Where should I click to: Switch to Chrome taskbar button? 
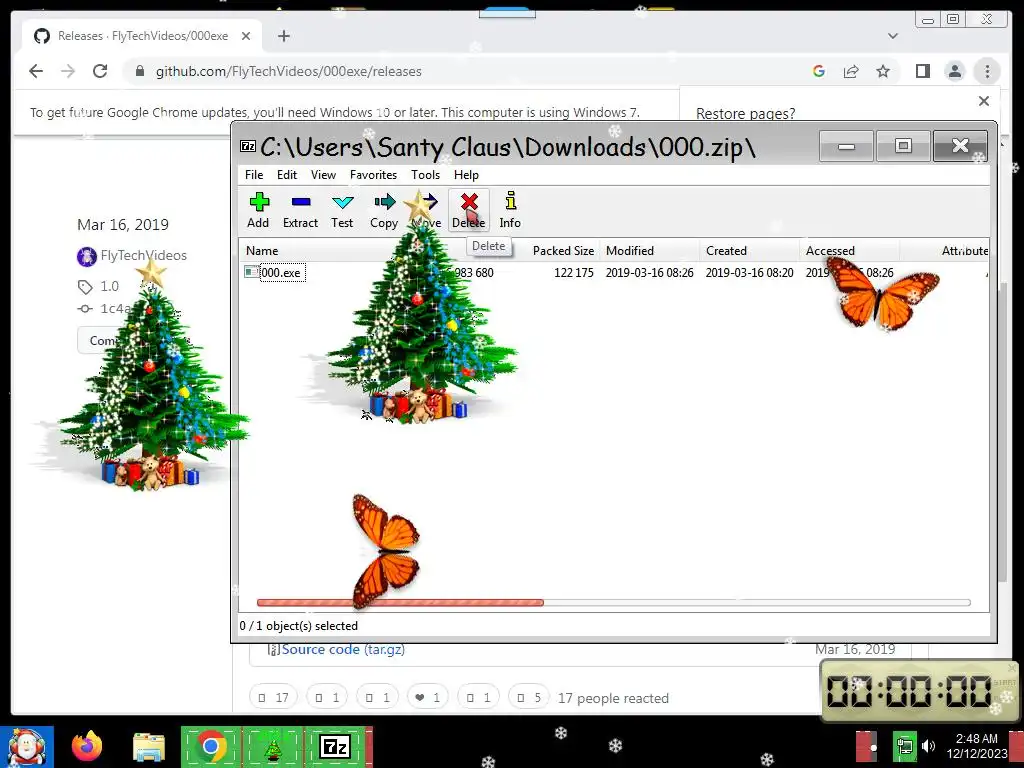[211, 746]
